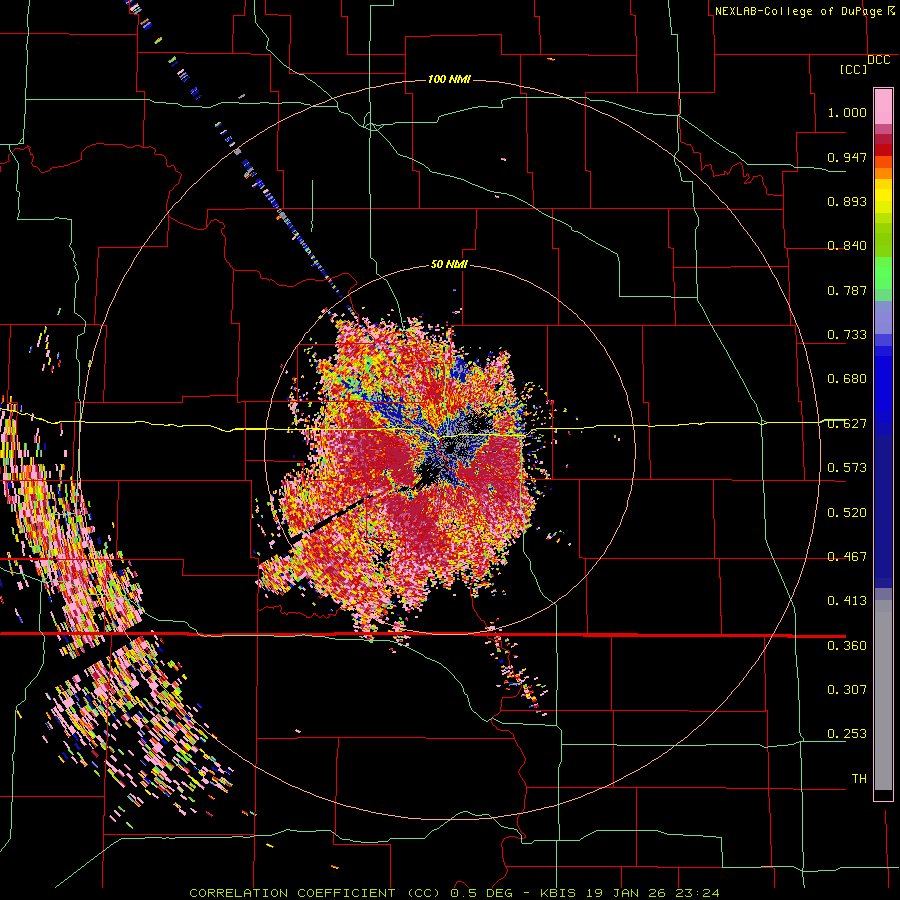Select the 0.467 scale value
Screen dimensions: 900x900
pos(847,557)
